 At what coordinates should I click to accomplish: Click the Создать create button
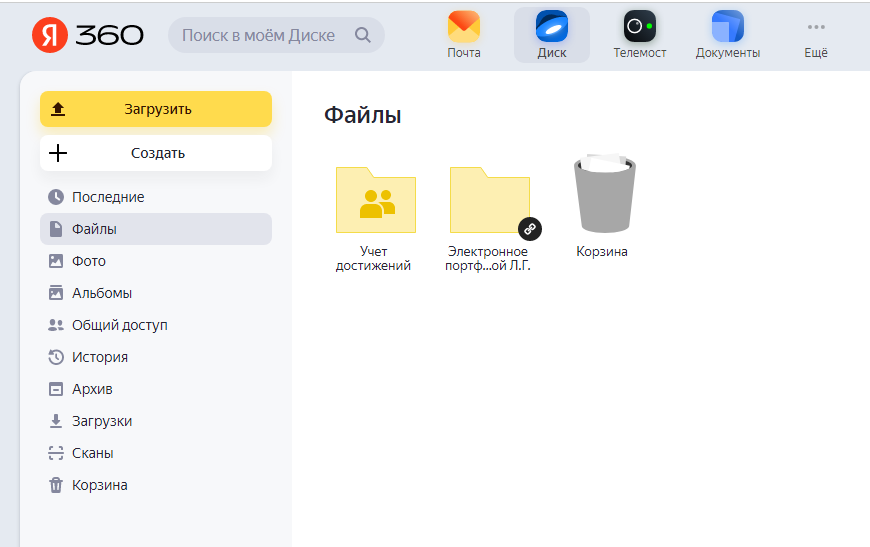click(x=156, y=153)
